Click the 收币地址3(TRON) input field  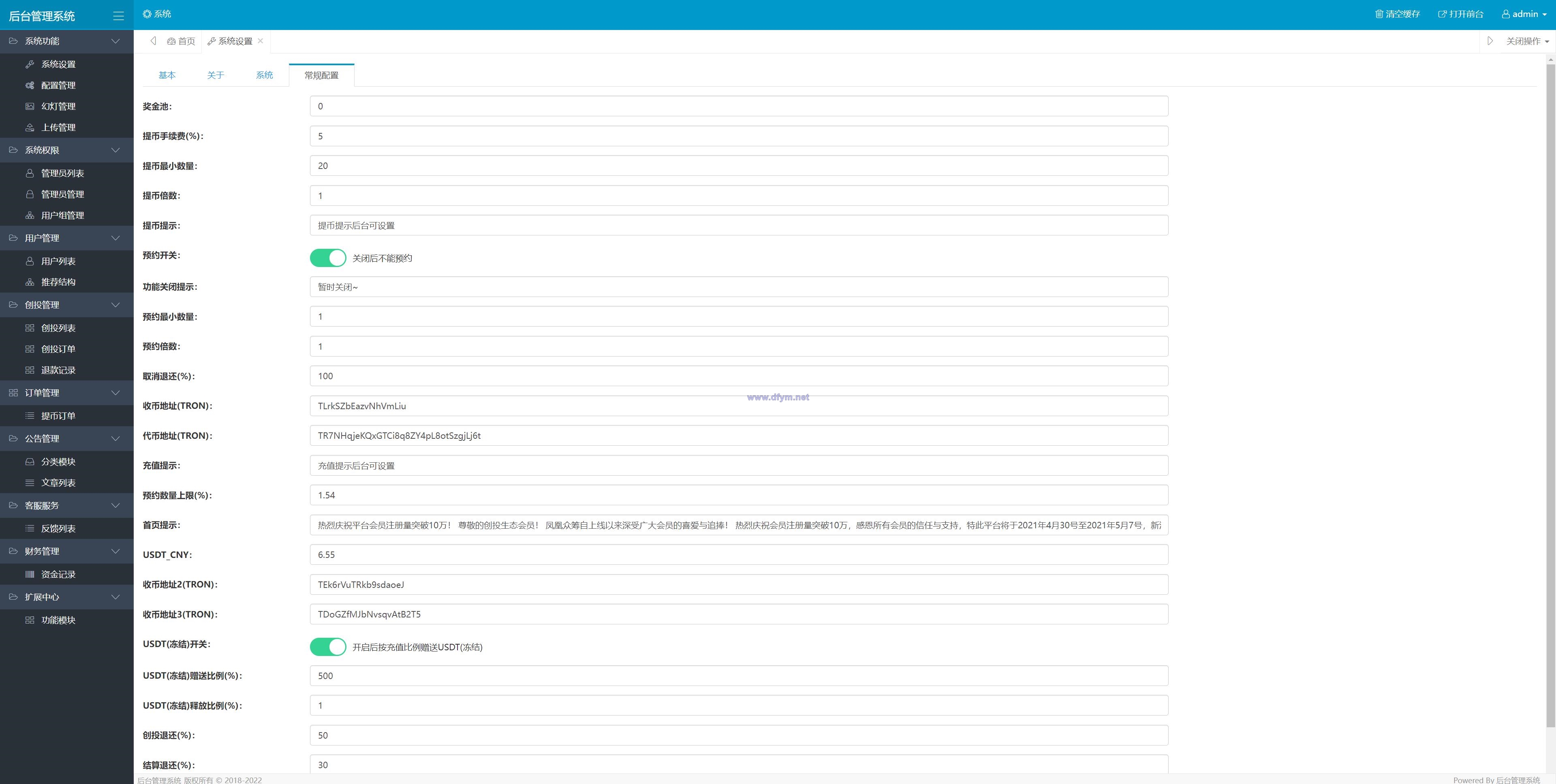pyautogui.click(x=739, y=614)
